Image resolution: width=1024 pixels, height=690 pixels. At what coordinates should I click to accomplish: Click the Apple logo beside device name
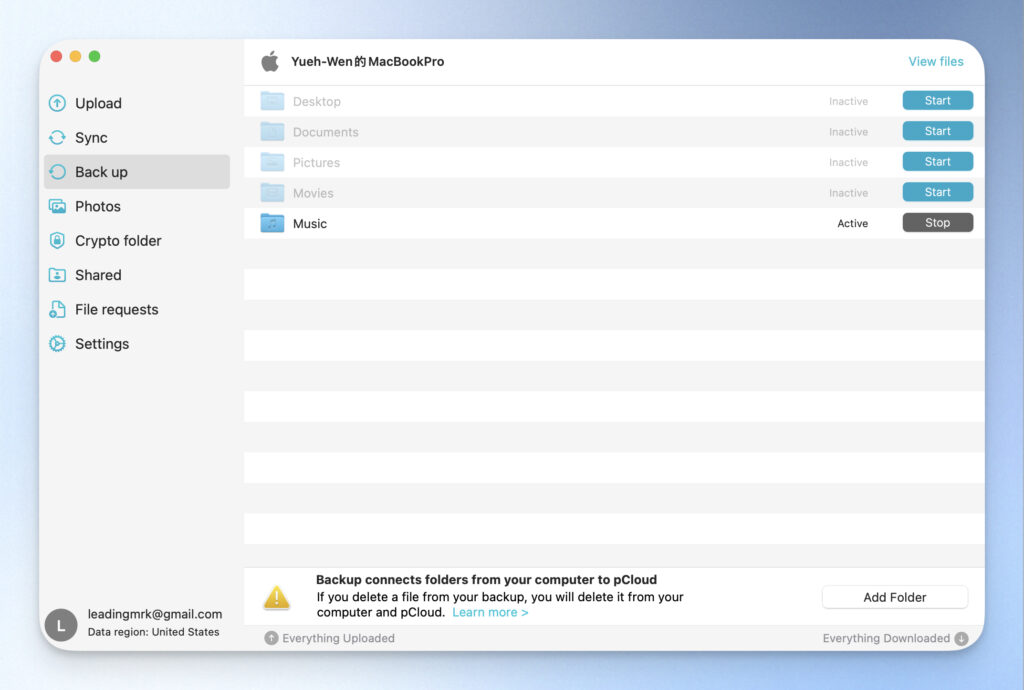[x=270, y=61]
